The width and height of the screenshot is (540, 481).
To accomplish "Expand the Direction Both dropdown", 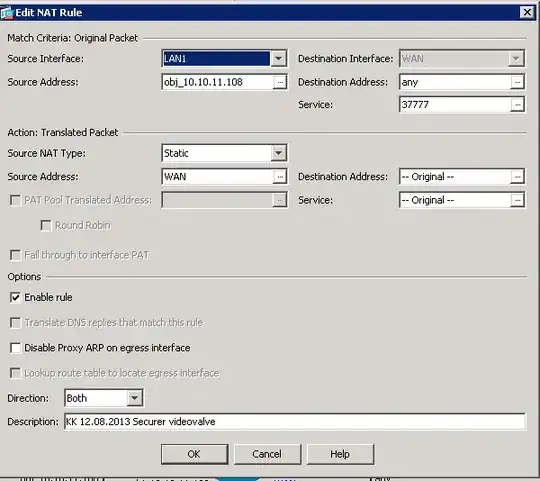I will pos(134,398).
